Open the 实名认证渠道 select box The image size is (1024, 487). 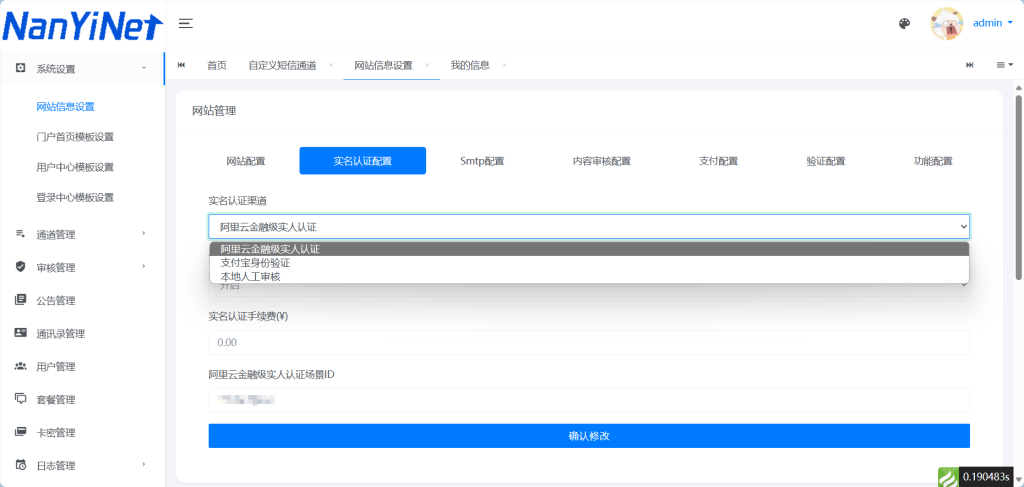point(589,227)
